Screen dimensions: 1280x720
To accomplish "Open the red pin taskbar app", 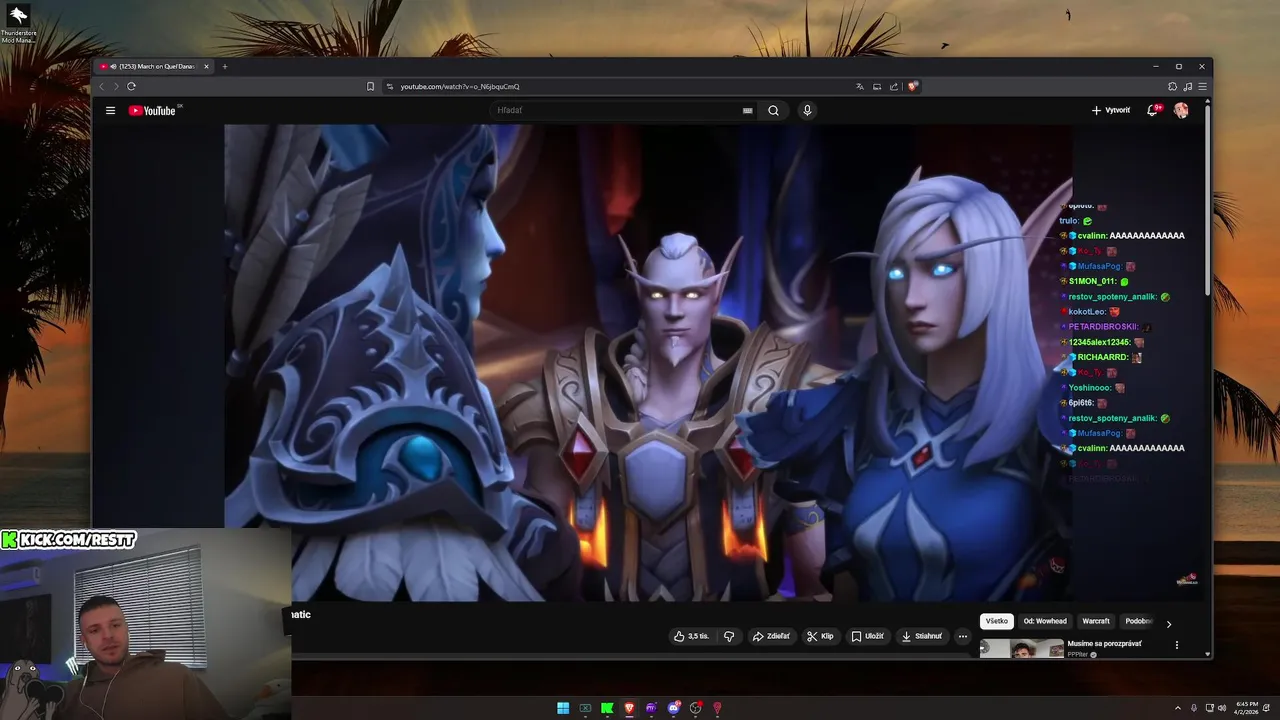I will [717, 708].
